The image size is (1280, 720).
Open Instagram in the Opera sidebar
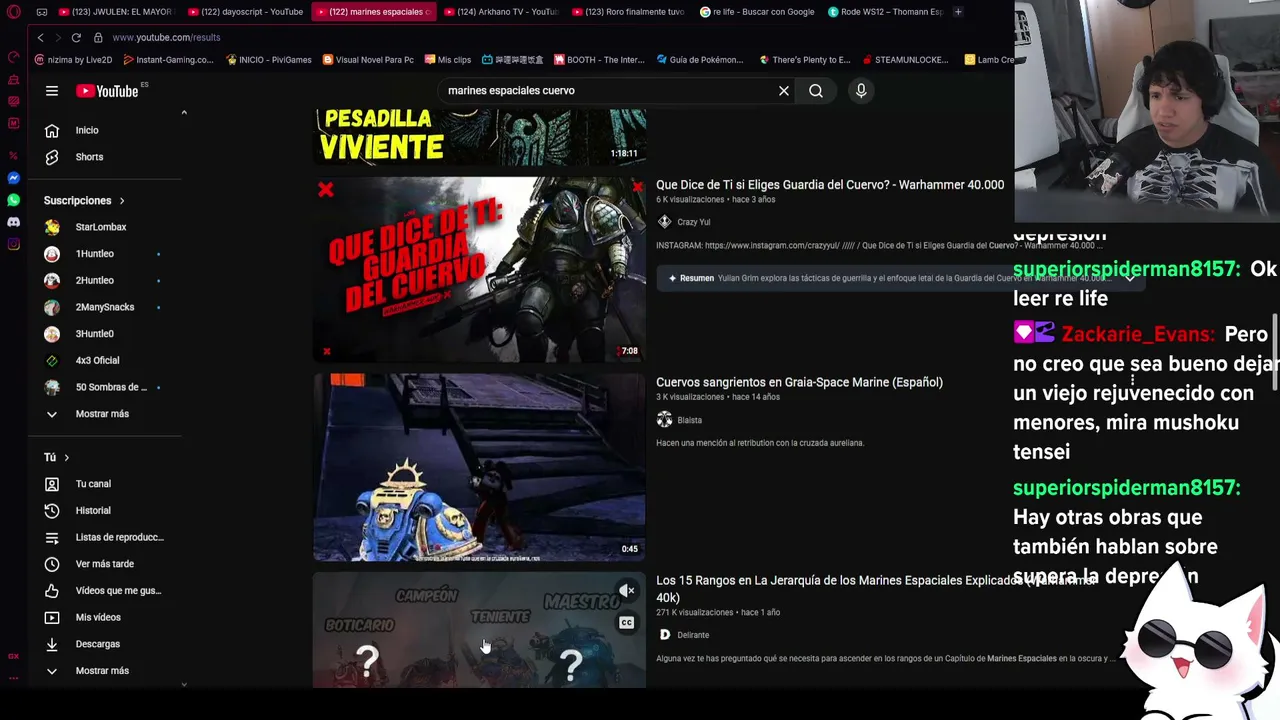pyautogui.click(x=13, y=244)
